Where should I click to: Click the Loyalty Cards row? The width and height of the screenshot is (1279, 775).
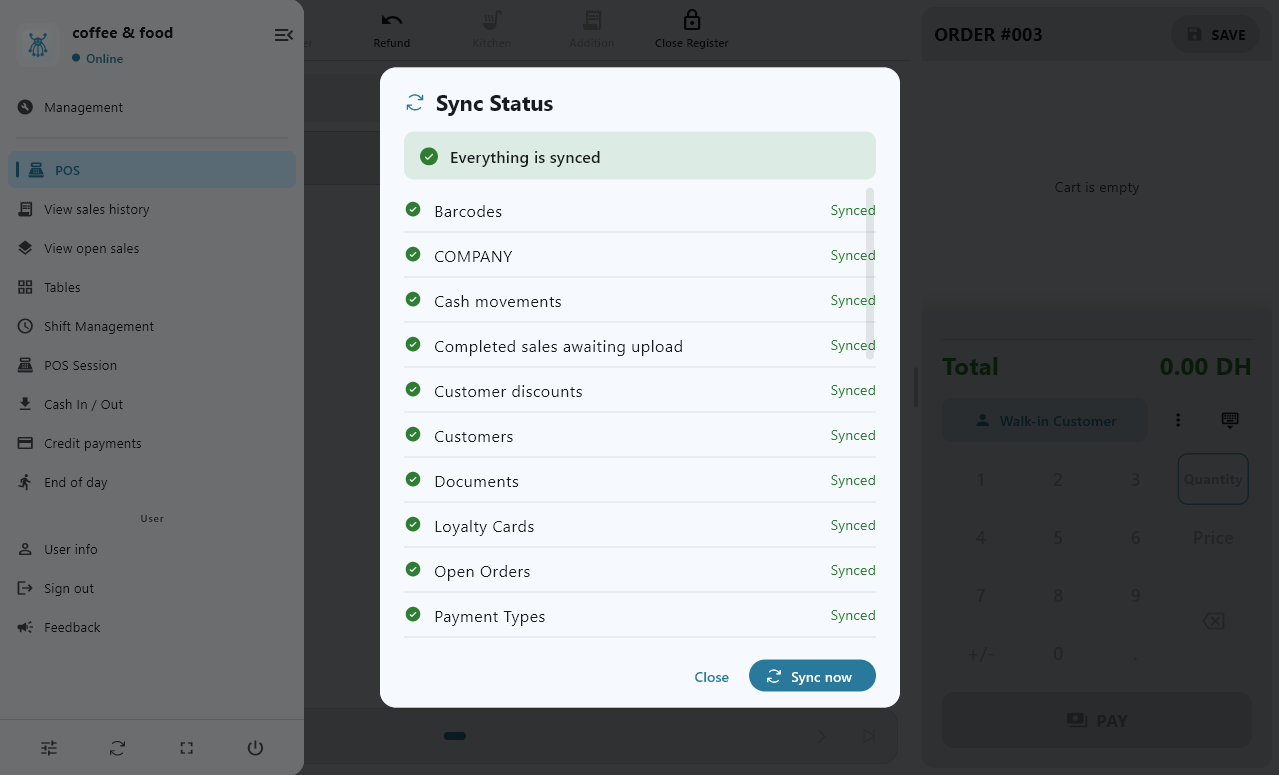pyautogui.click(x=640, y=526)
